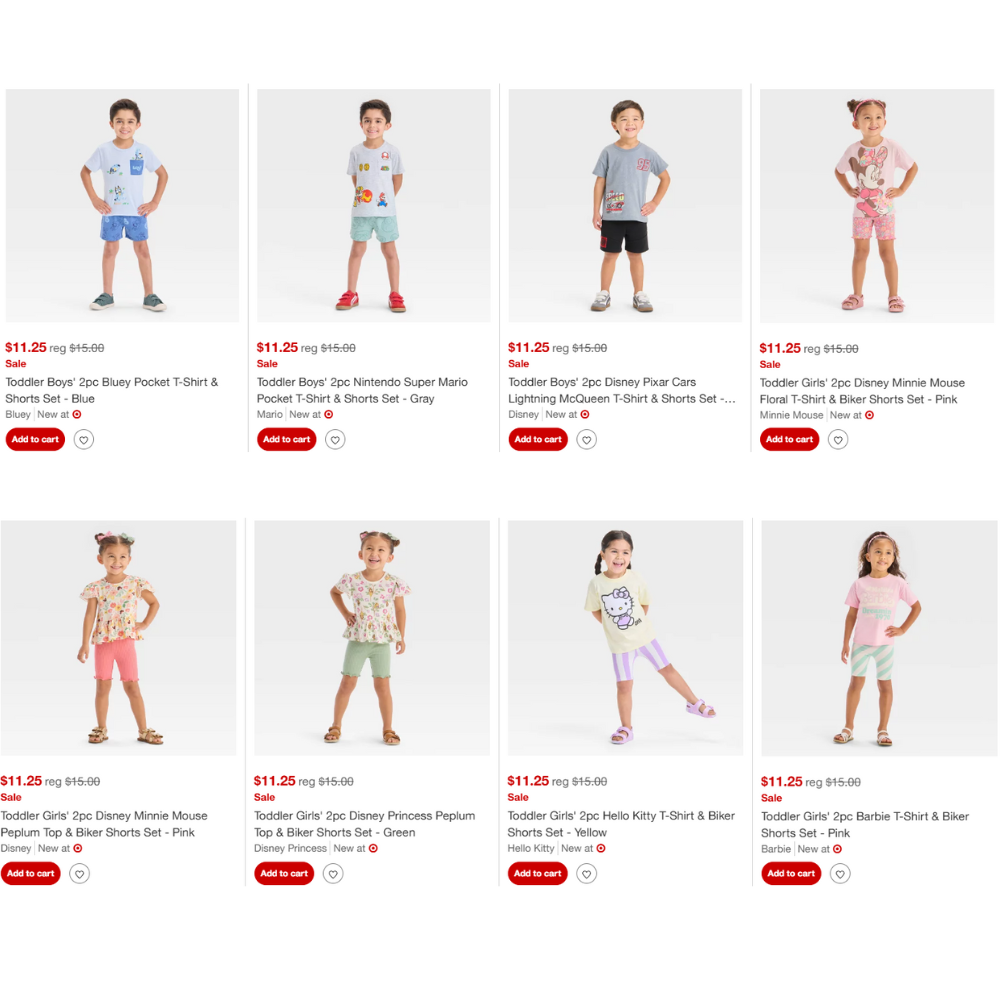Click heart icon beside Hello Kitty set
This screenshot has width=1000, height=1000.
586,874
